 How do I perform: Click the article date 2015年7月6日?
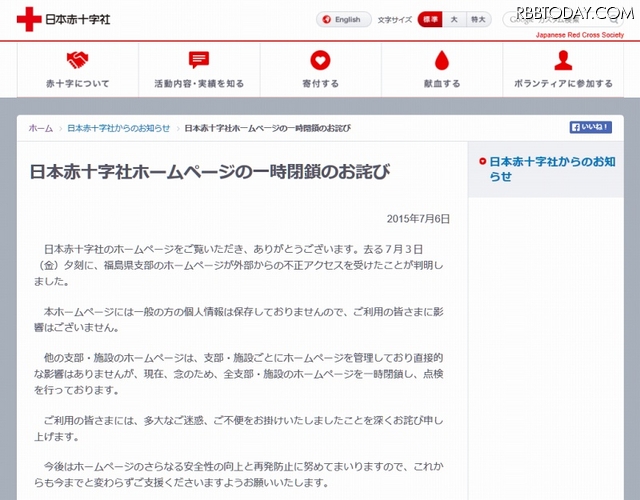418,219
